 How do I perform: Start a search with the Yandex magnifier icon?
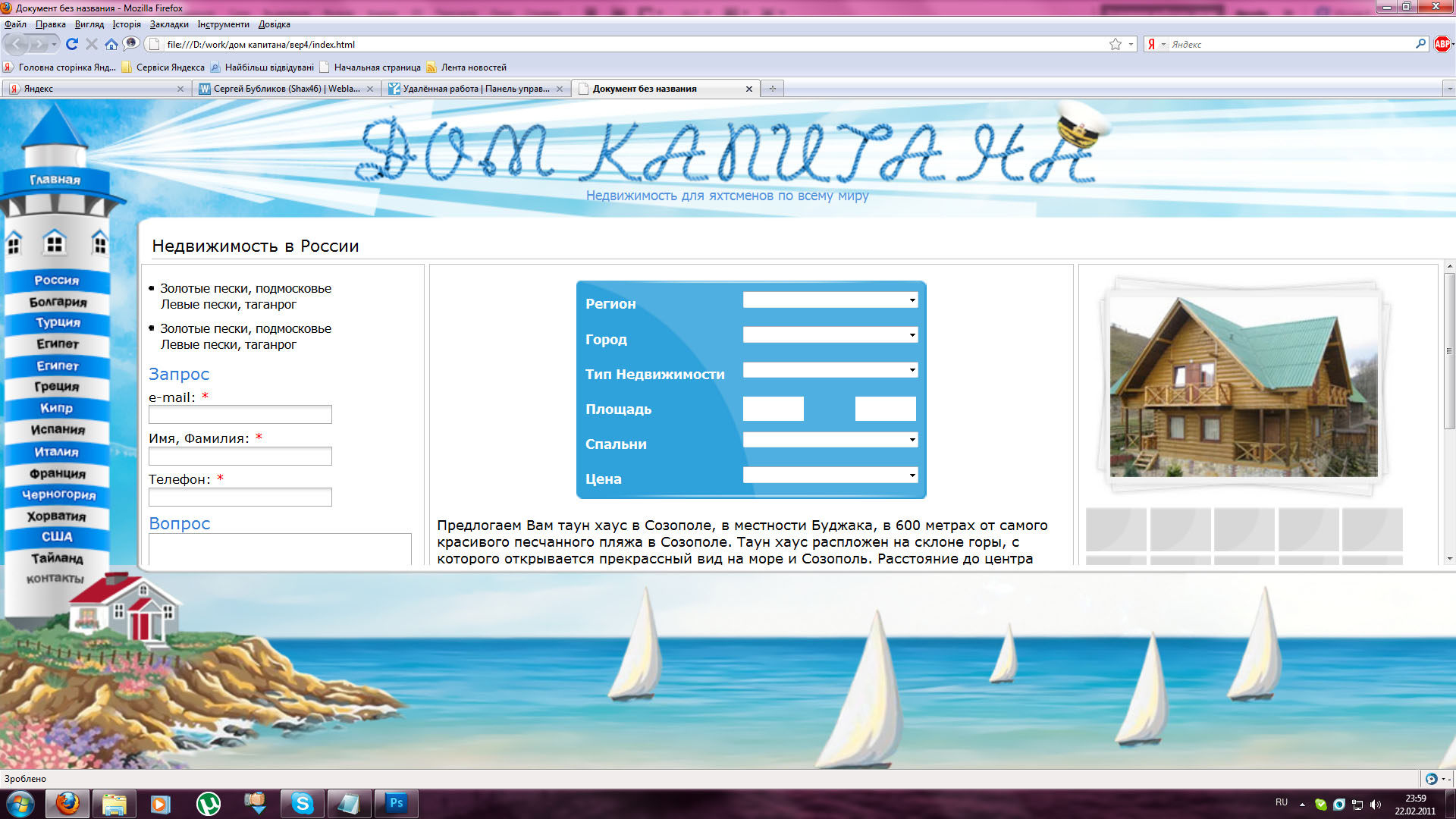[1421, 44]
